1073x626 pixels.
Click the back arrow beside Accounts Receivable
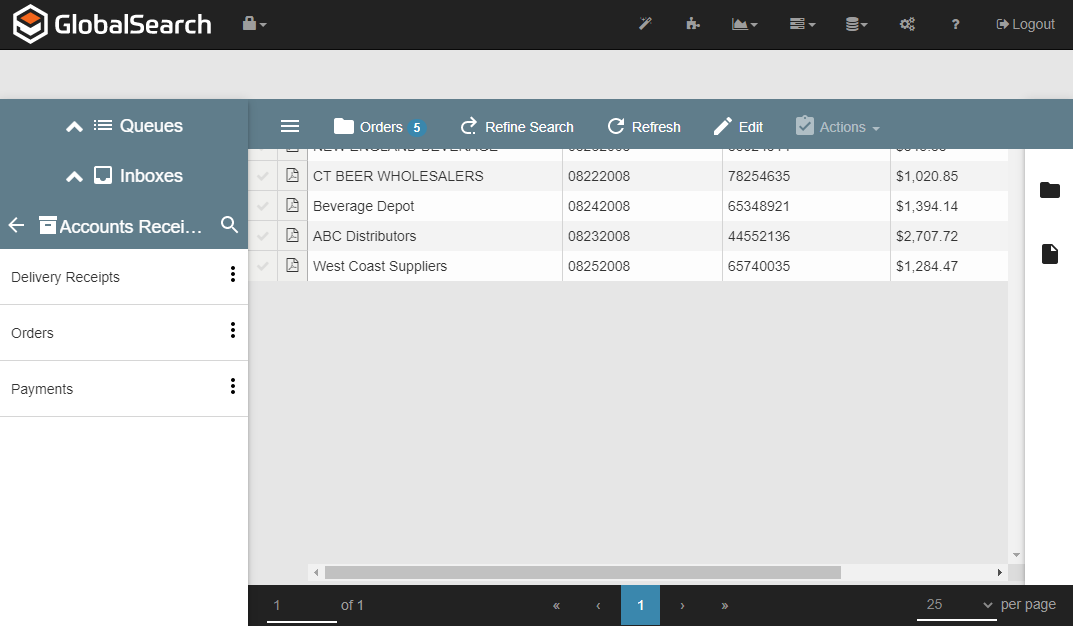tap(16, 225)
